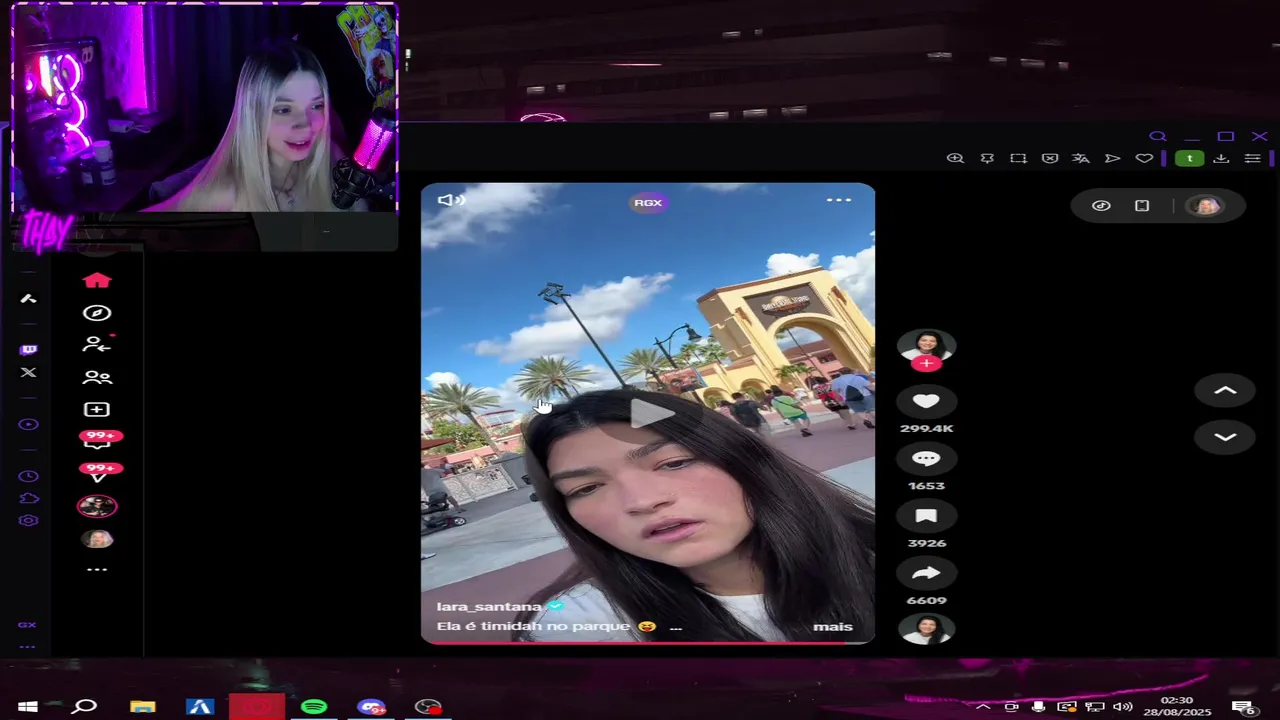Click the pin toolbar icon

click(x=987, y=158)
